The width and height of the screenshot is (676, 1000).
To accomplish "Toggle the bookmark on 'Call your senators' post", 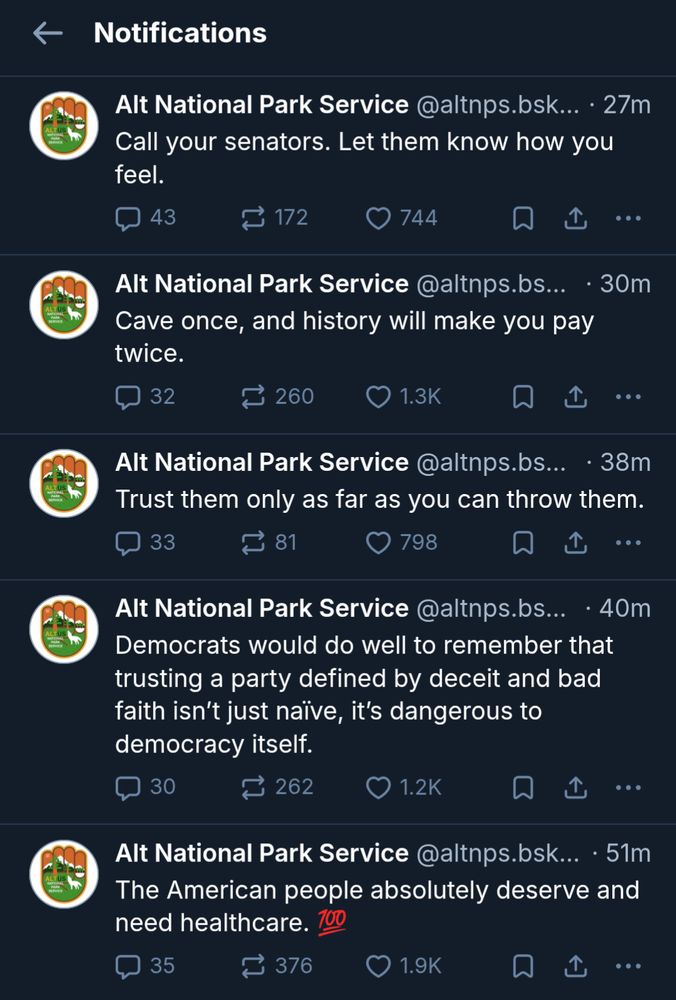I will (522, 217).
